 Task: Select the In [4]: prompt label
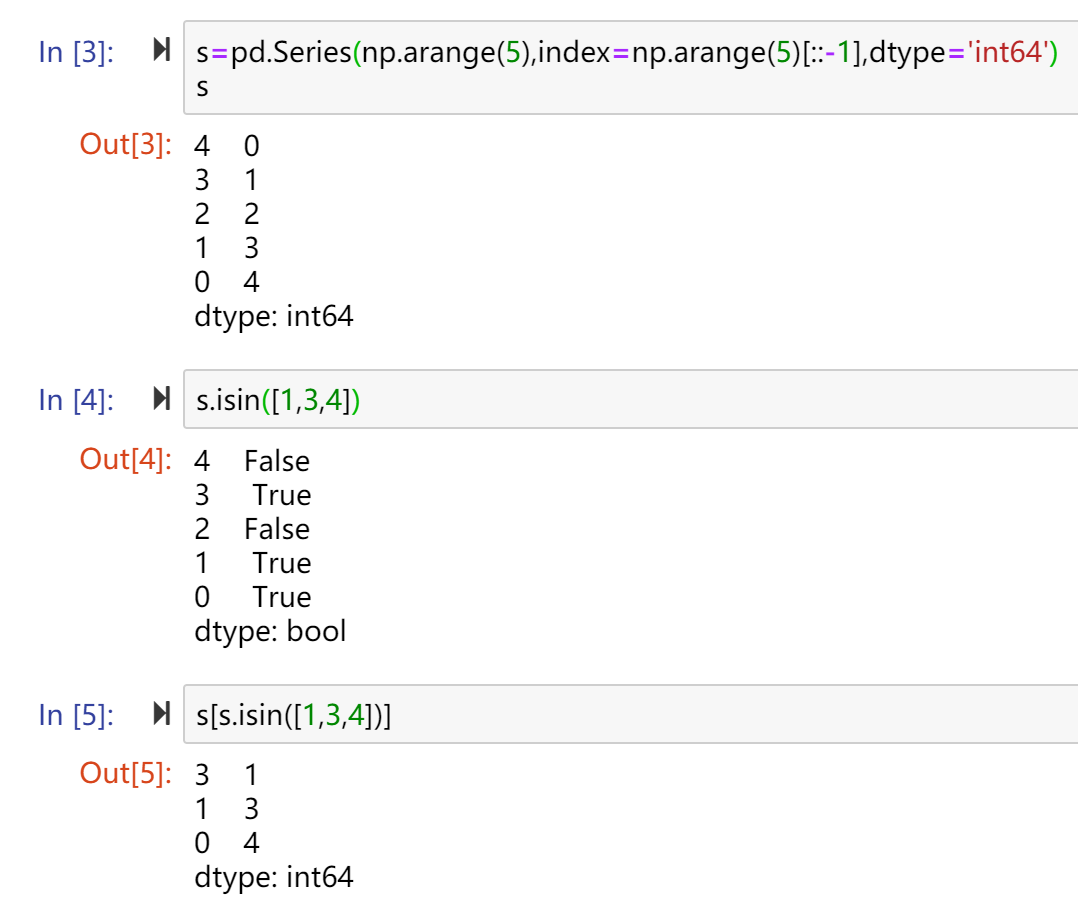pos(76,400)
